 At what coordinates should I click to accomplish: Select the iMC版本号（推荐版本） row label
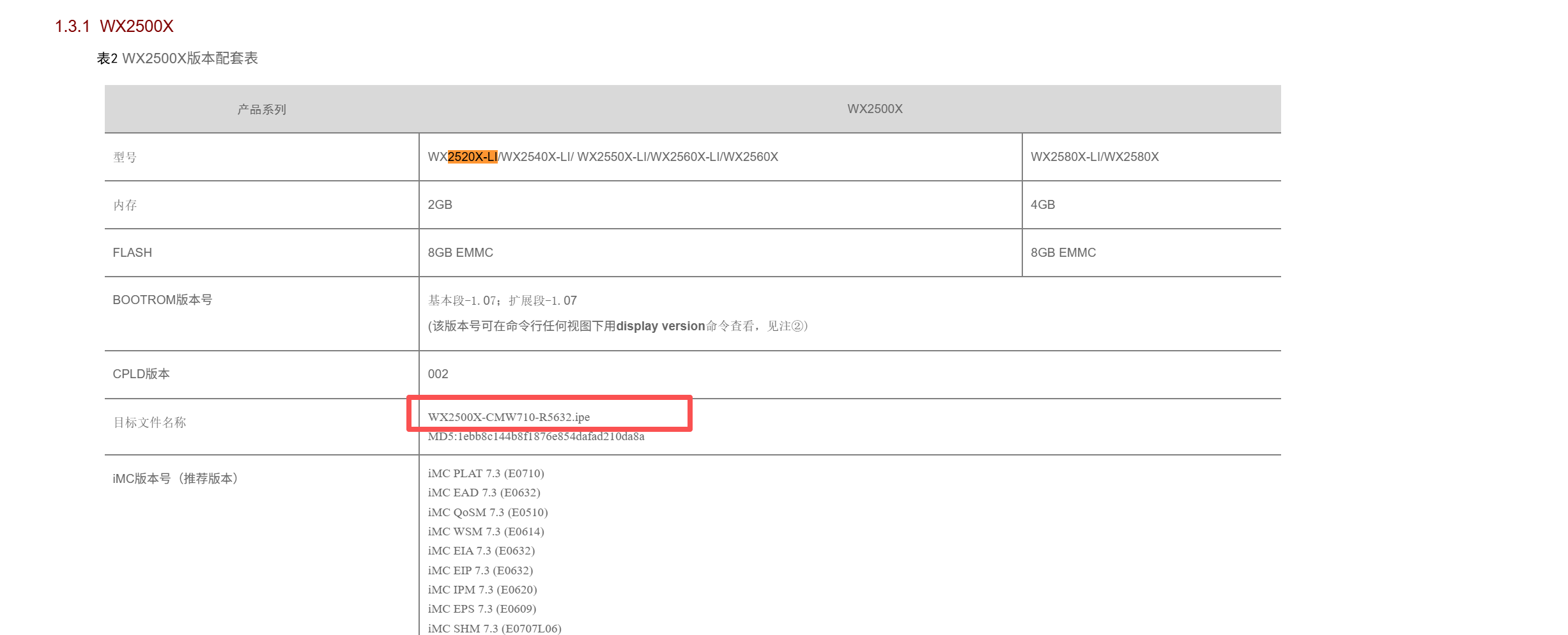tap(175, 478)
